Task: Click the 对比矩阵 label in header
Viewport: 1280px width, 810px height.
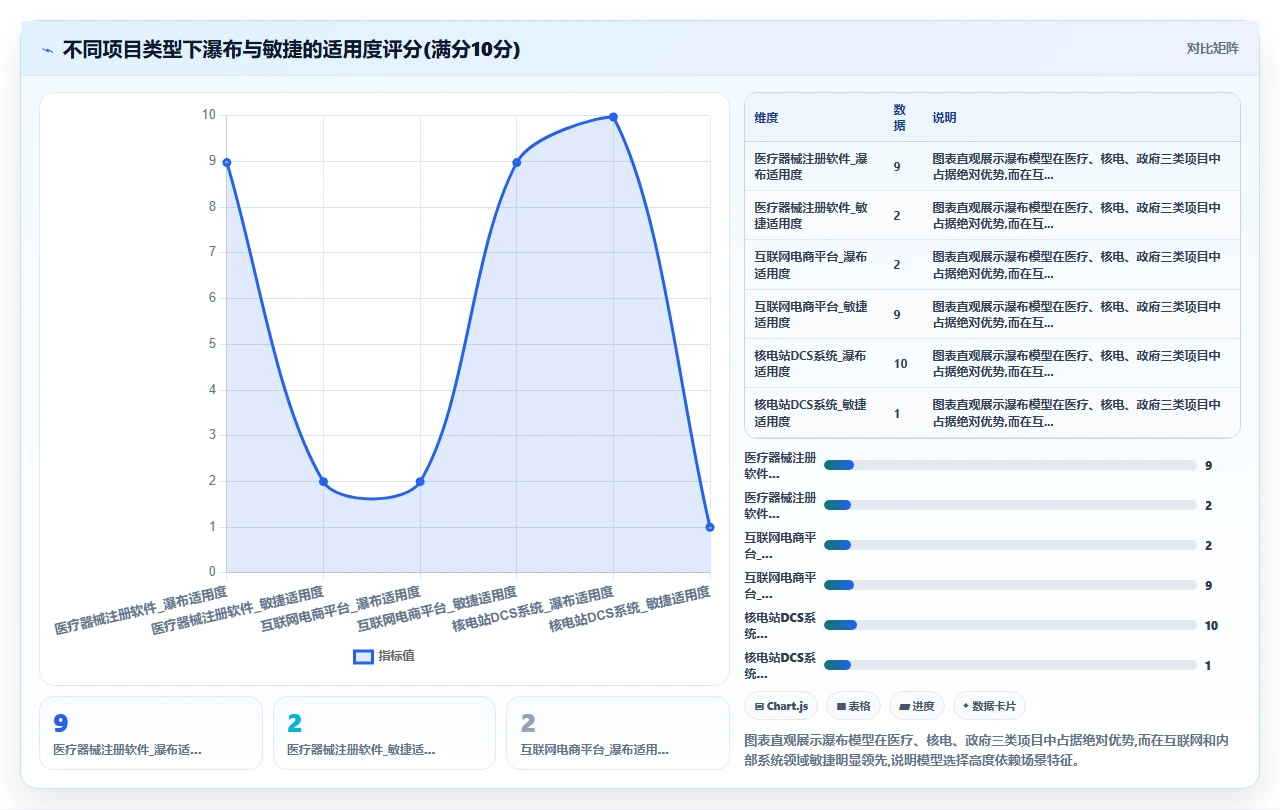Action: coord(1212,49)
